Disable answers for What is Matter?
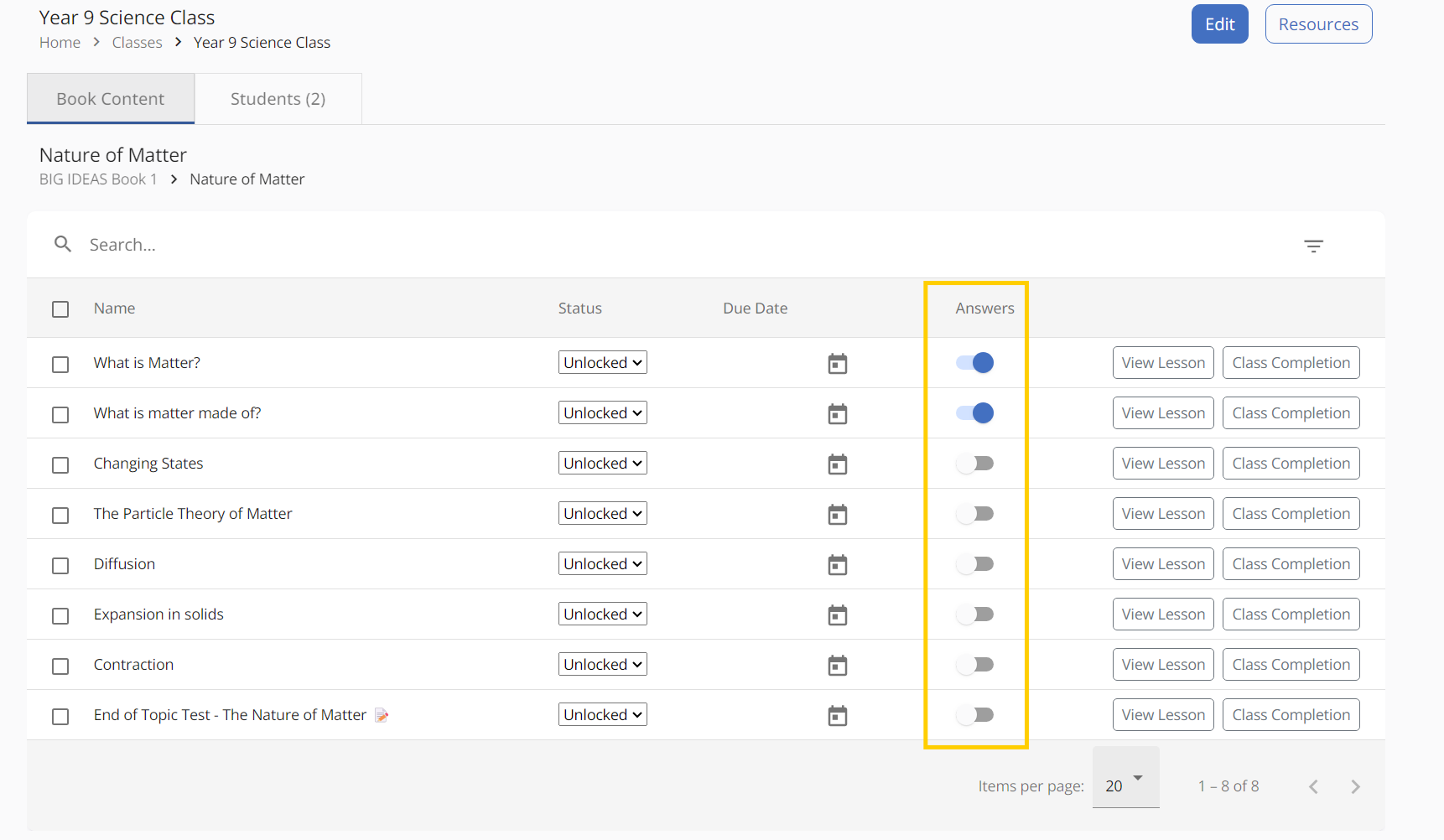 974,363
